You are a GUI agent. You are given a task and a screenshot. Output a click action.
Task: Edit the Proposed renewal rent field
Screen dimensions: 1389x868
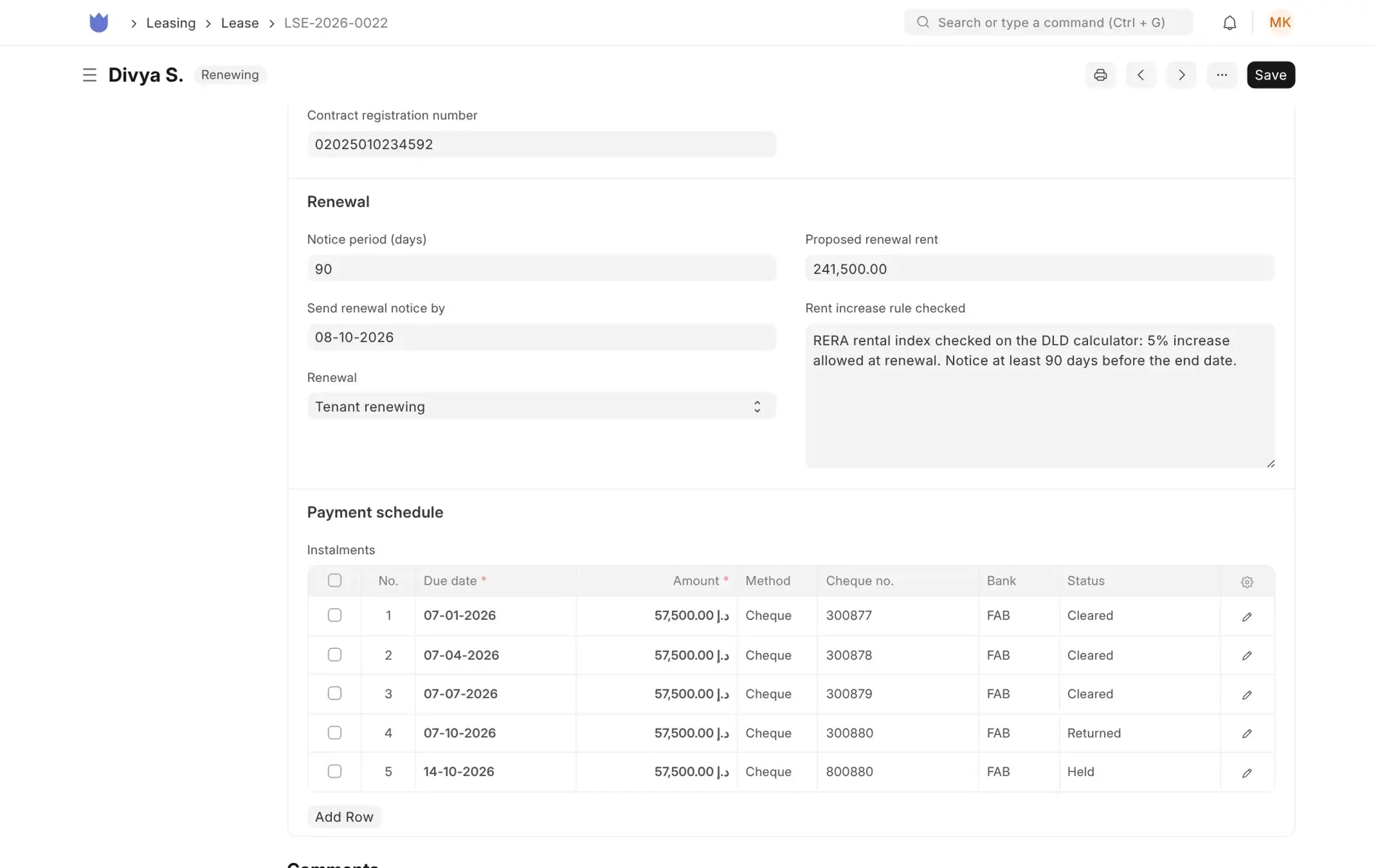point(1040,268)
